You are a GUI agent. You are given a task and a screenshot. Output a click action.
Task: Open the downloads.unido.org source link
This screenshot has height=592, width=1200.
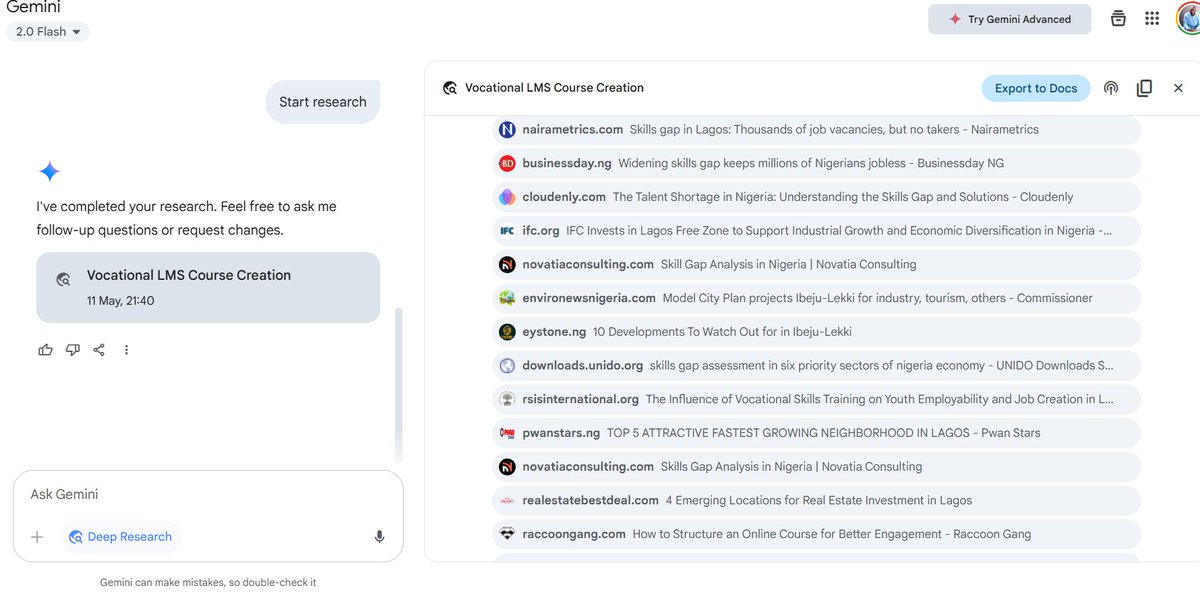click(x=817, y=365)
